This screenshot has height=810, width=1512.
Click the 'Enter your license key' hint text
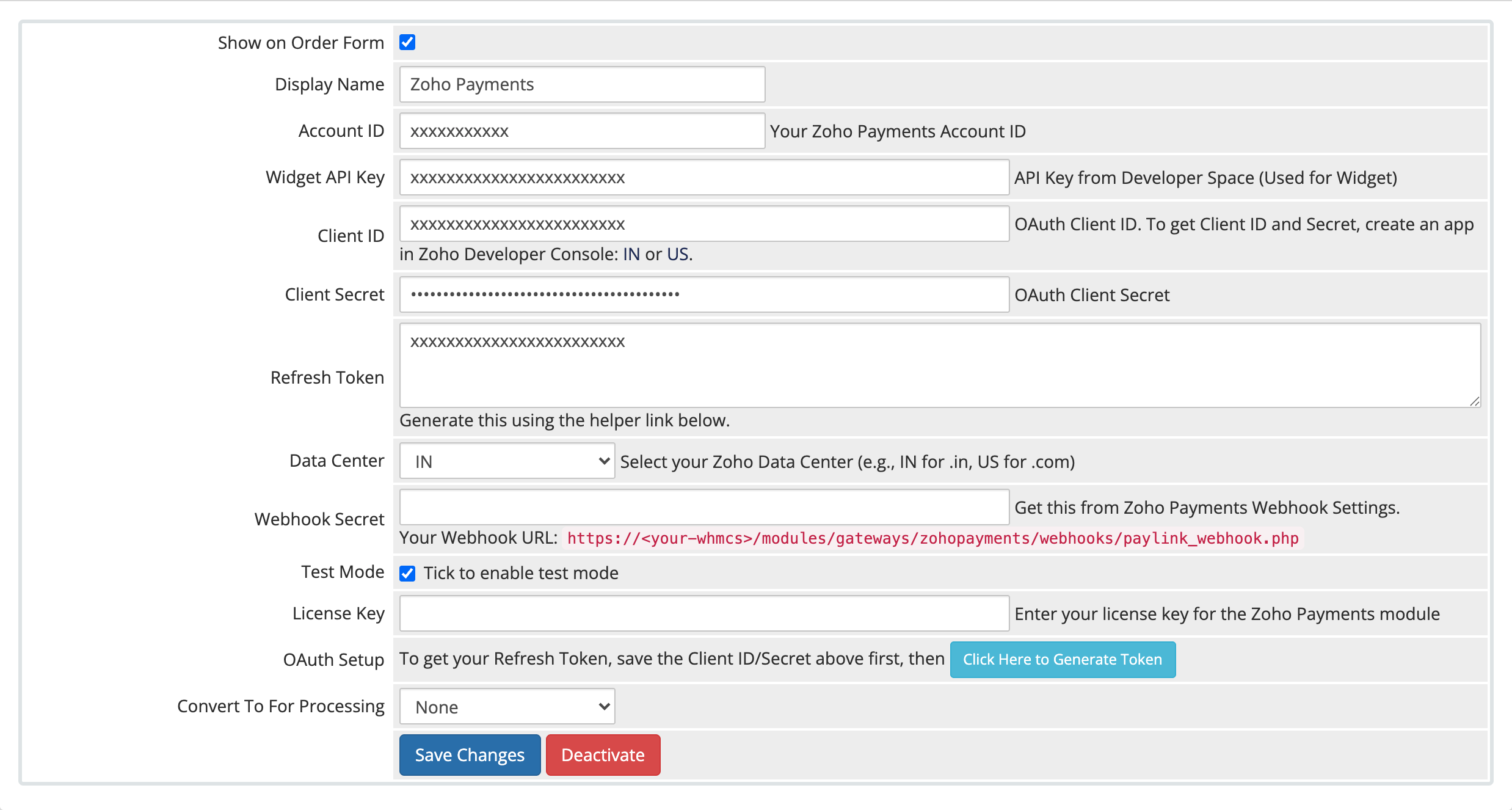pyautogui.click(x=1227, y=614)
